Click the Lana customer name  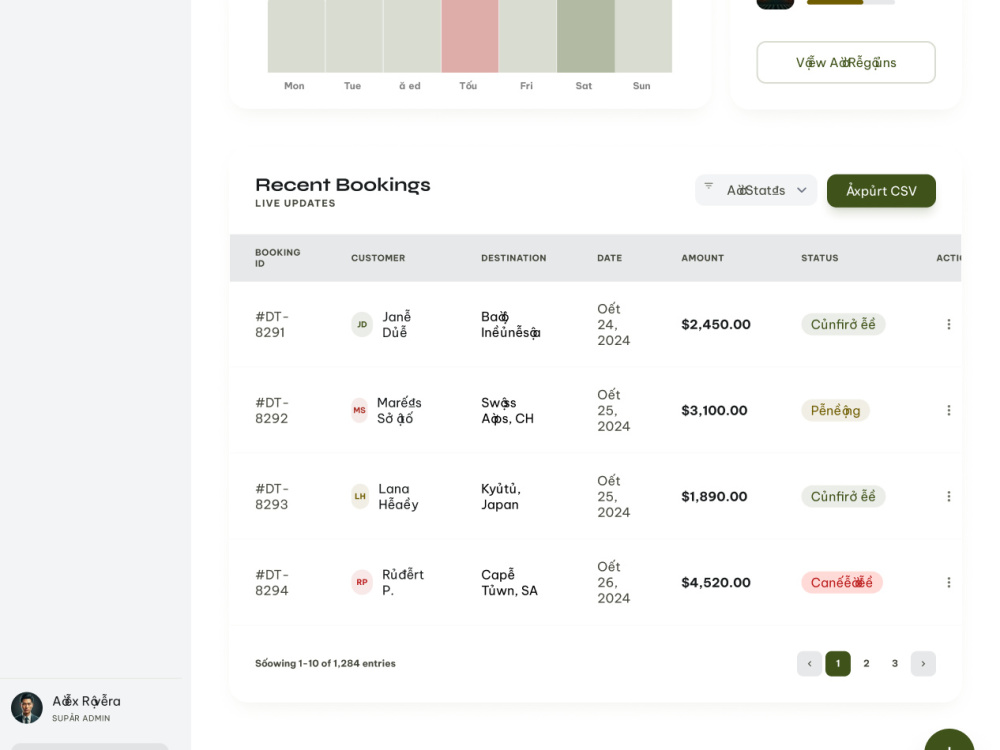pyautogui.click(x=398, y=496)
